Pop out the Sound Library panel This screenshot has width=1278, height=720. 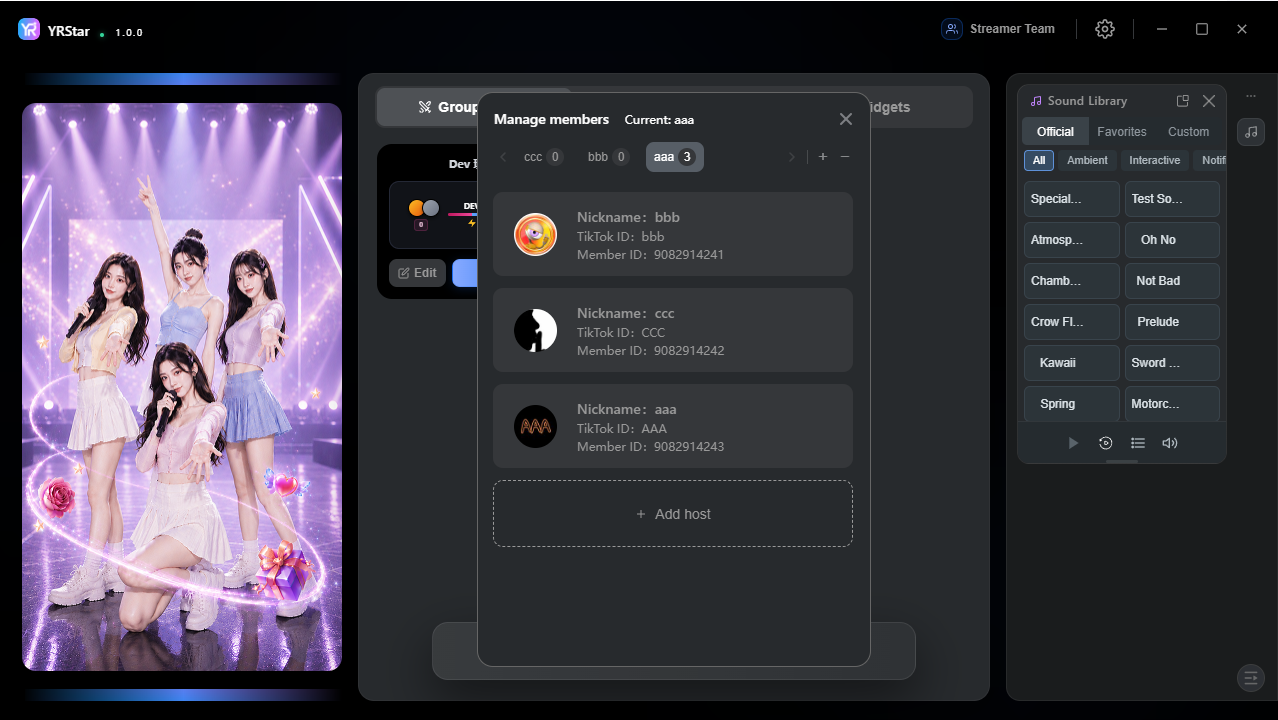click(1183, 101)
